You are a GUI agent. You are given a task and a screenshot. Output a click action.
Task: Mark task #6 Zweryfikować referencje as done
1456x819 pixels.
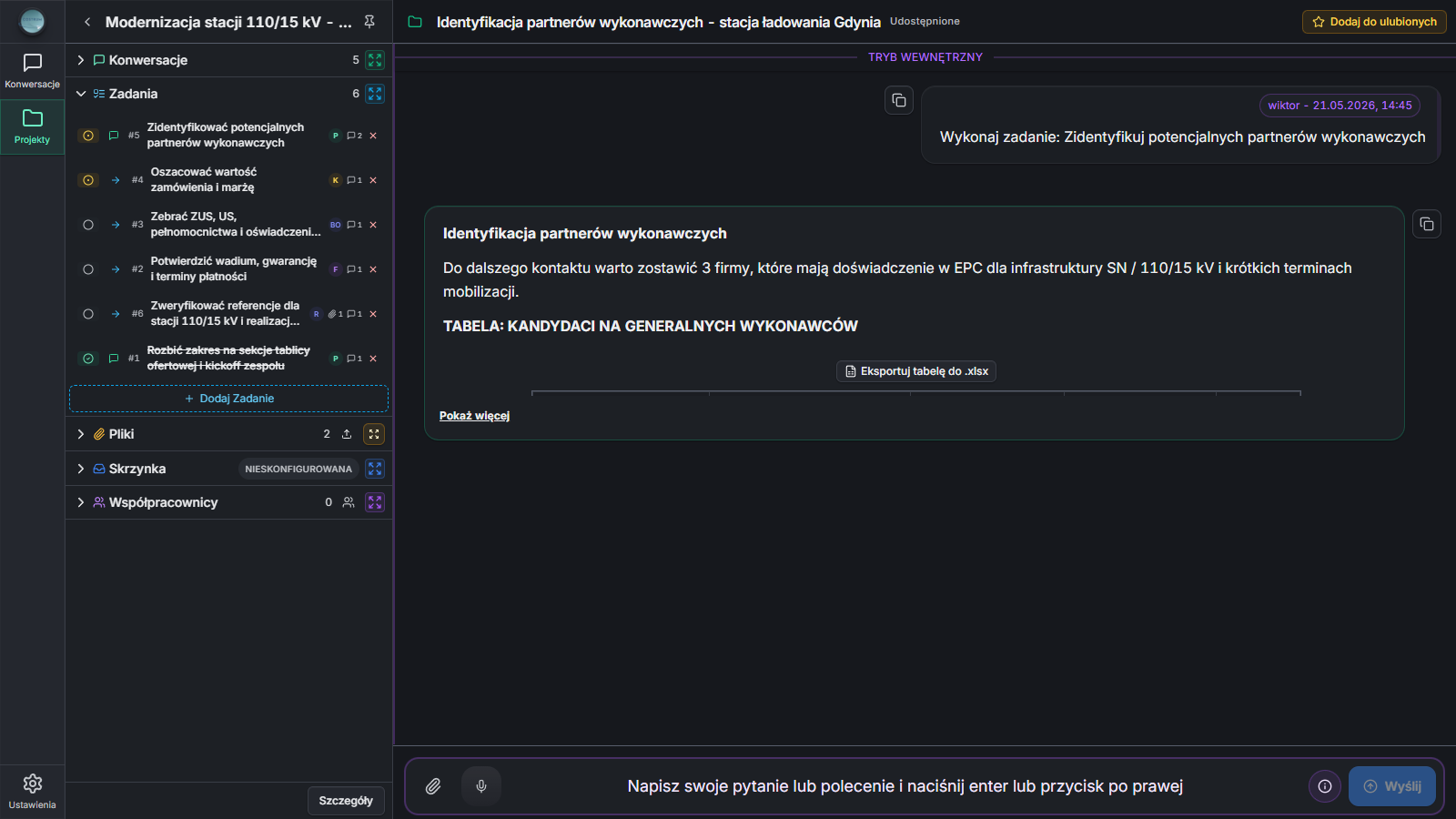88,314
